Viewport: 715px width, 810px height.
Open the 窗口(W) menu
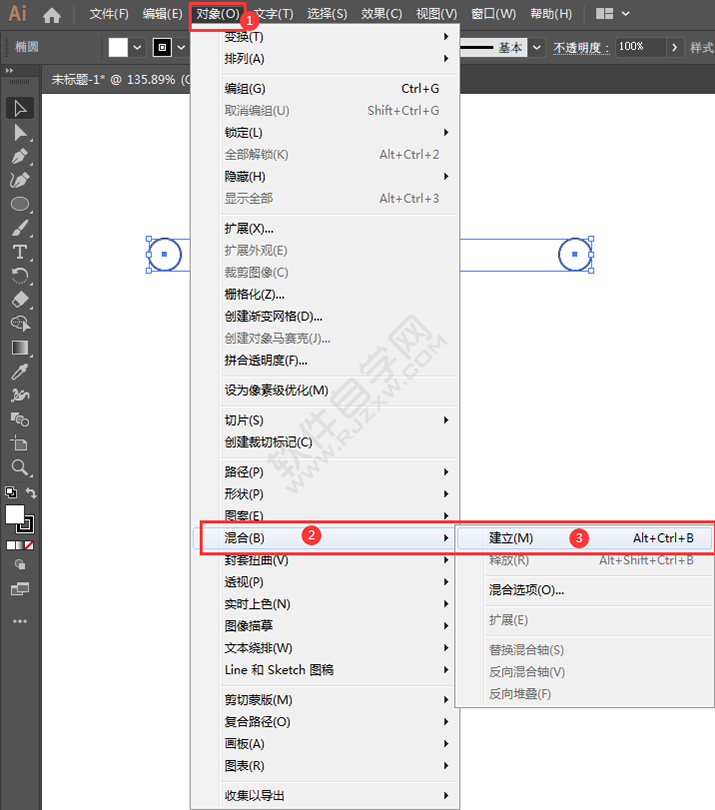click(x=493, y=14)
